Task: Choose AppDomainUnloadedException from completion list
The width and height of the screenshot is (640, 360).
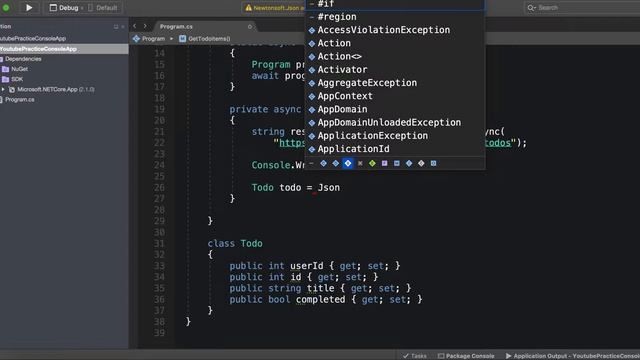Action: (395, 122)
